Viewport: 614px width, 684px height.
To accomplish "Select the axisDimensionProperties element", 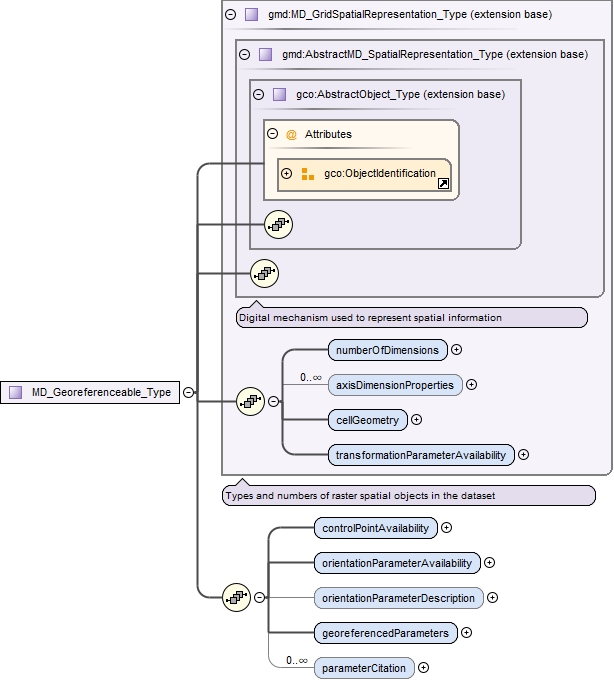I will click(396, 385).
